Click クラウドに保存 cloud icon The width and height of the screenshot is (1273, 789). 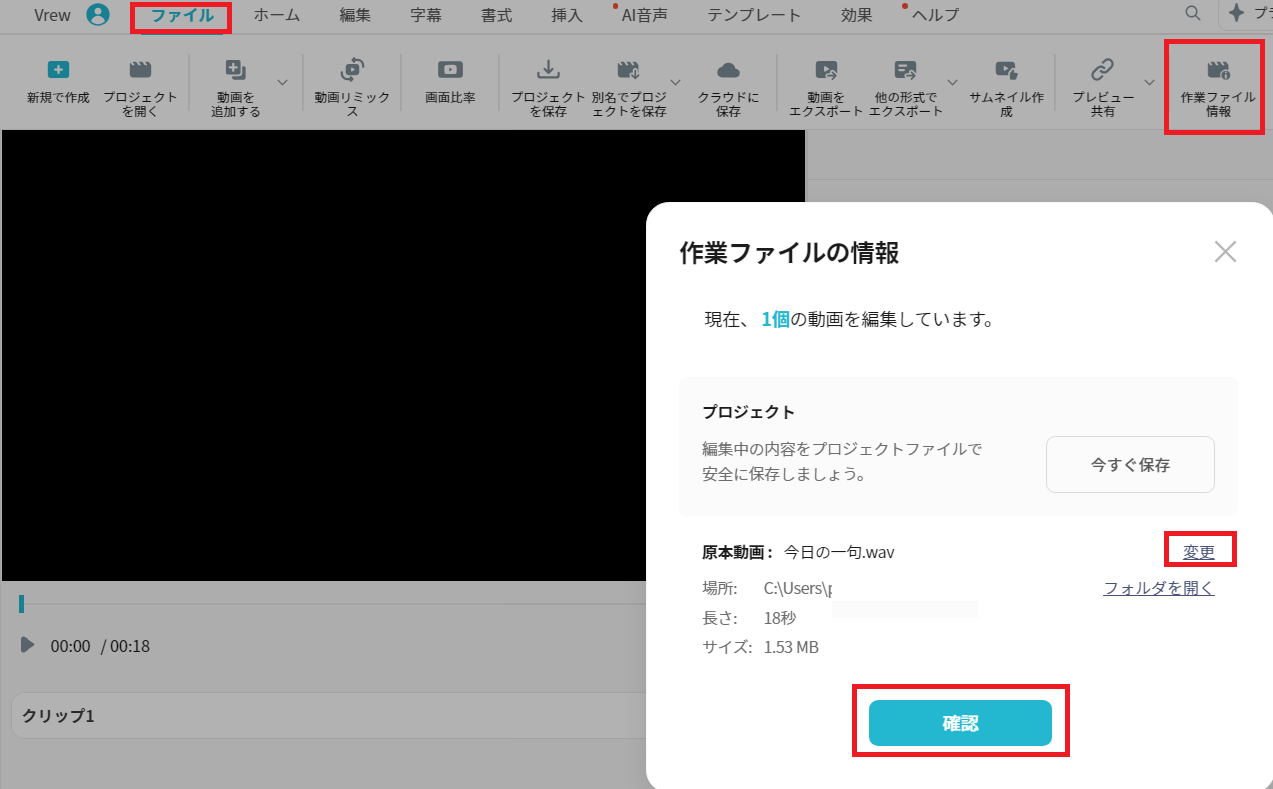(728, 70)
